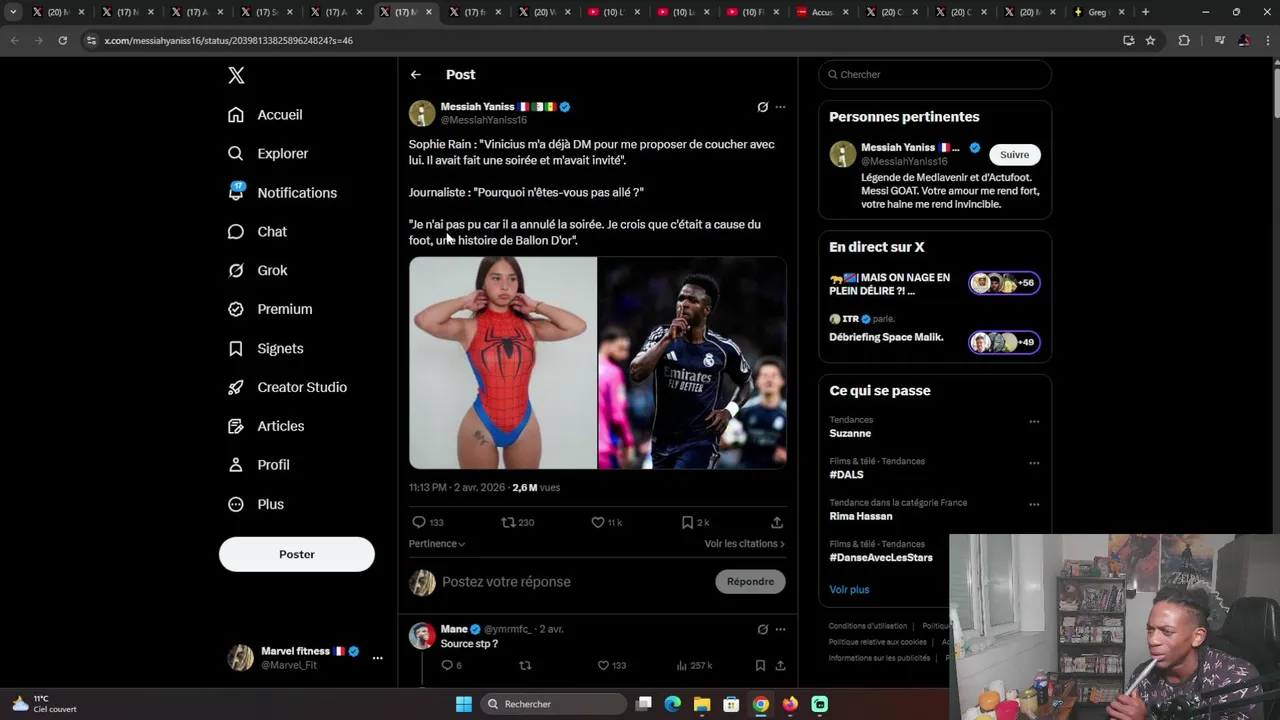This screenshot has width=1280, height=720.
Task: Click the Poster button
Action: coord(297,554)
